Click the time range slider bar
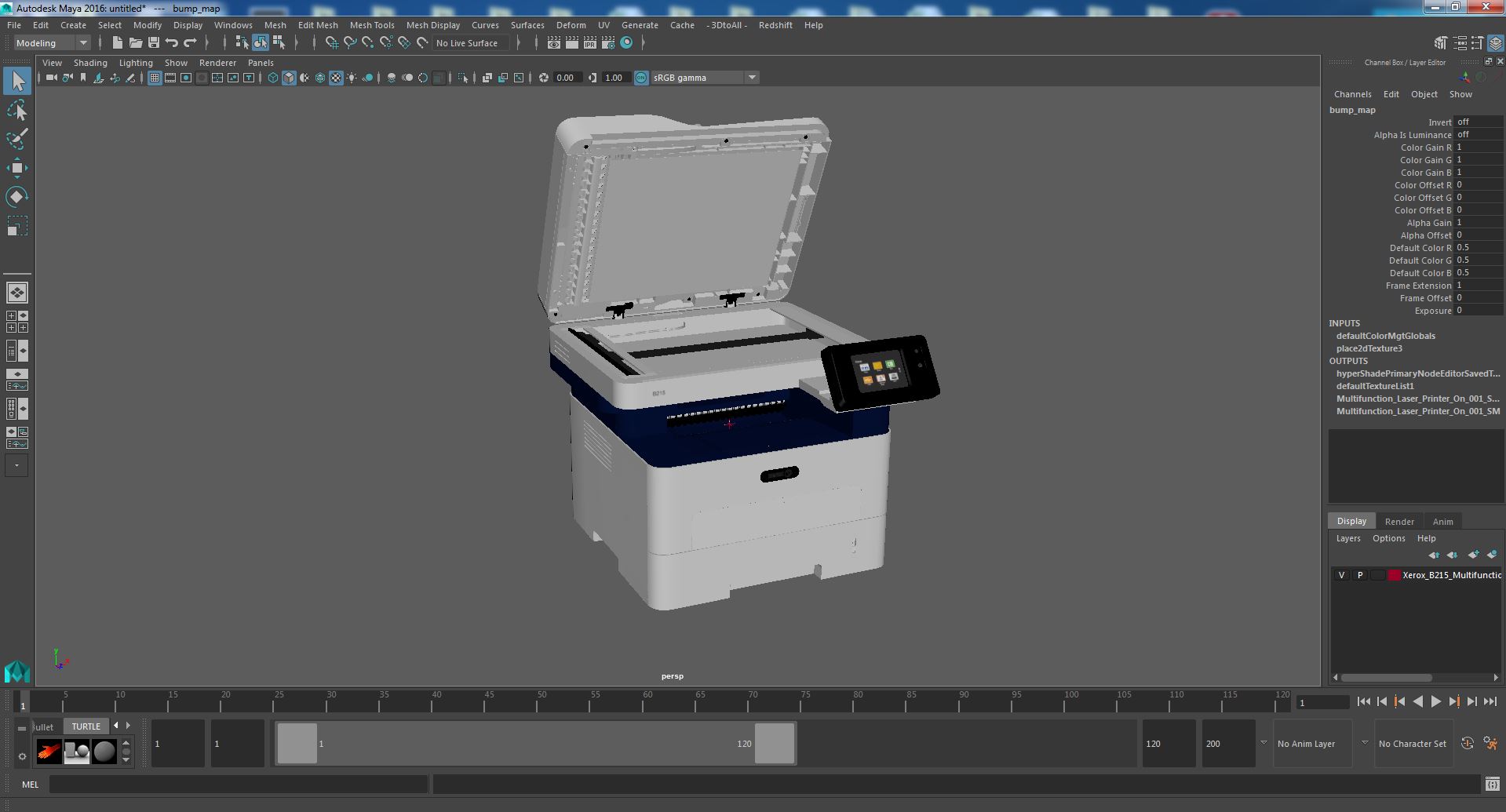 [535, 744]
